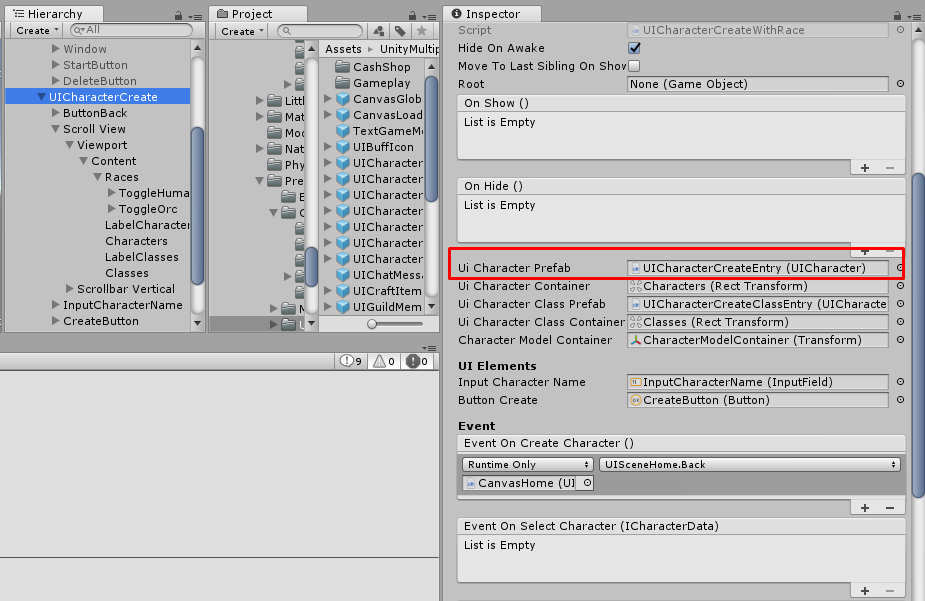
Task: Click the plus button under the On Show list
Action: coord(865,168)
